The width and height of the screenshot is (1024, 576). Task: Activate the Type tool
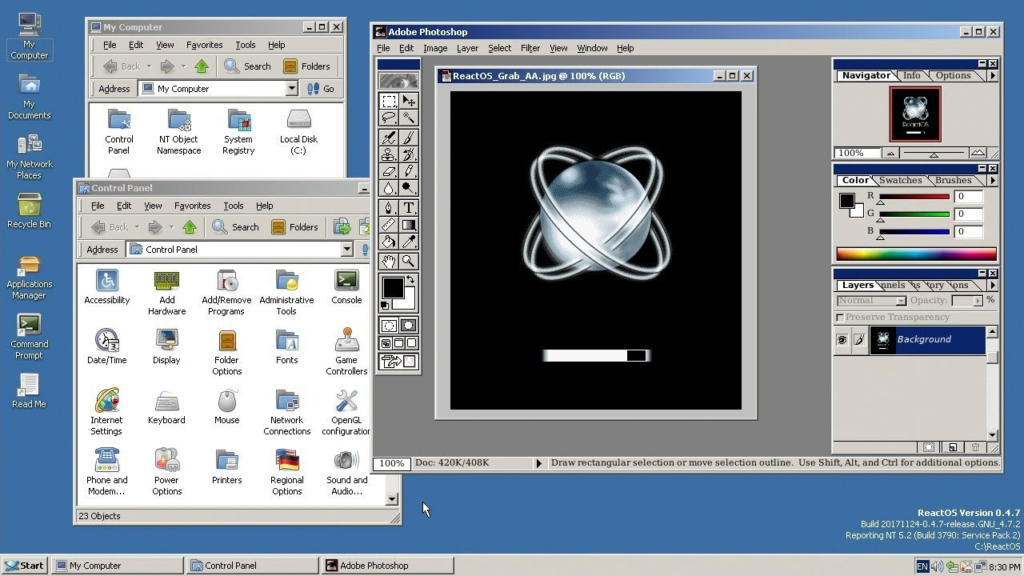tap(408, 208)
